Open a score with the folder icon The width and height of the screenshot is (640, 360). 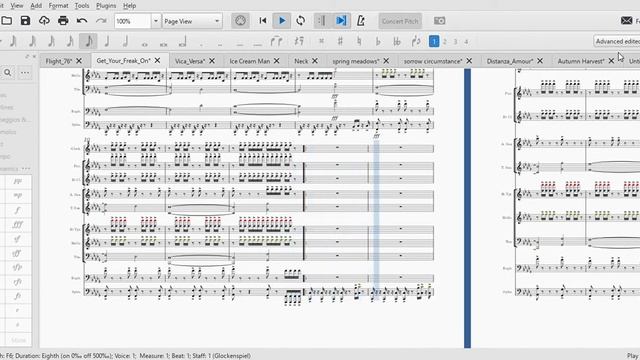coord(7,20)
